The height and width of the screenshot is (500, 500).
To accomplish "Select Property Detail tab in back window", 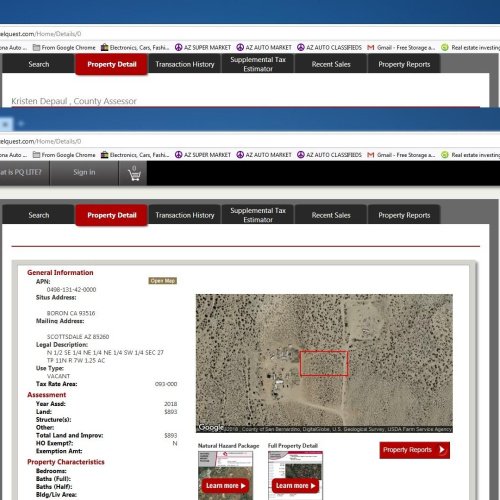I will click(x=112, y=64).
